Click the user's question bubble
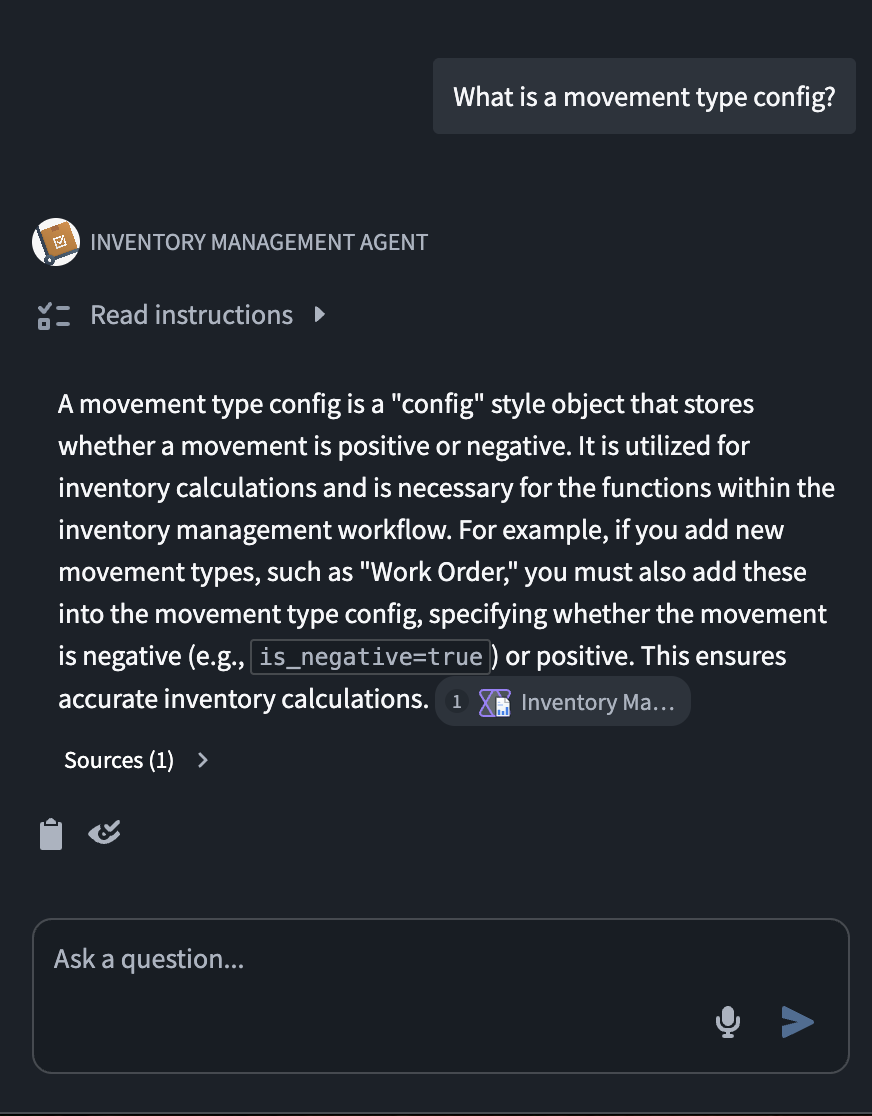The width and height of the screenshot is (872, 1116). (x=644, y=96)
